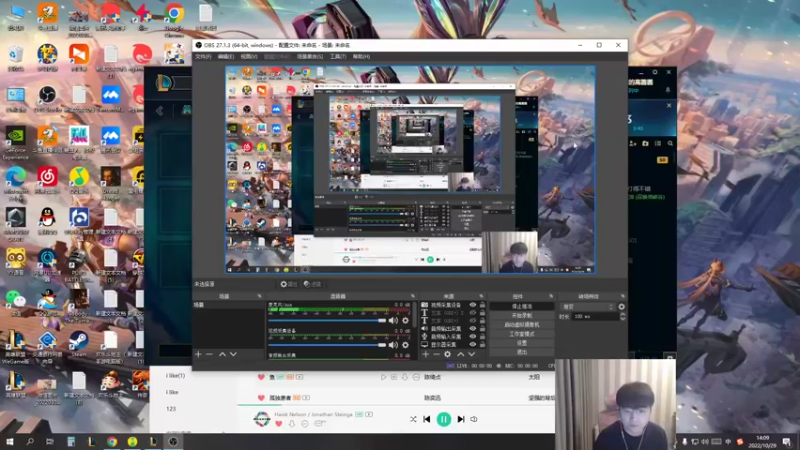Pop out the Sources dock panel icon

pos(481,296)
